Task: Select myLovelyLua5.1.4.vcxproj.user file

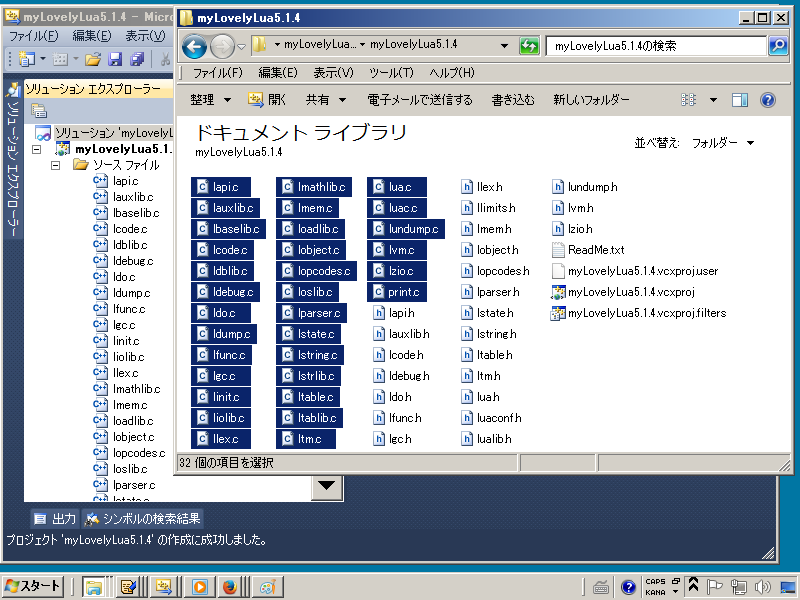Action: [x=635, y=271]
